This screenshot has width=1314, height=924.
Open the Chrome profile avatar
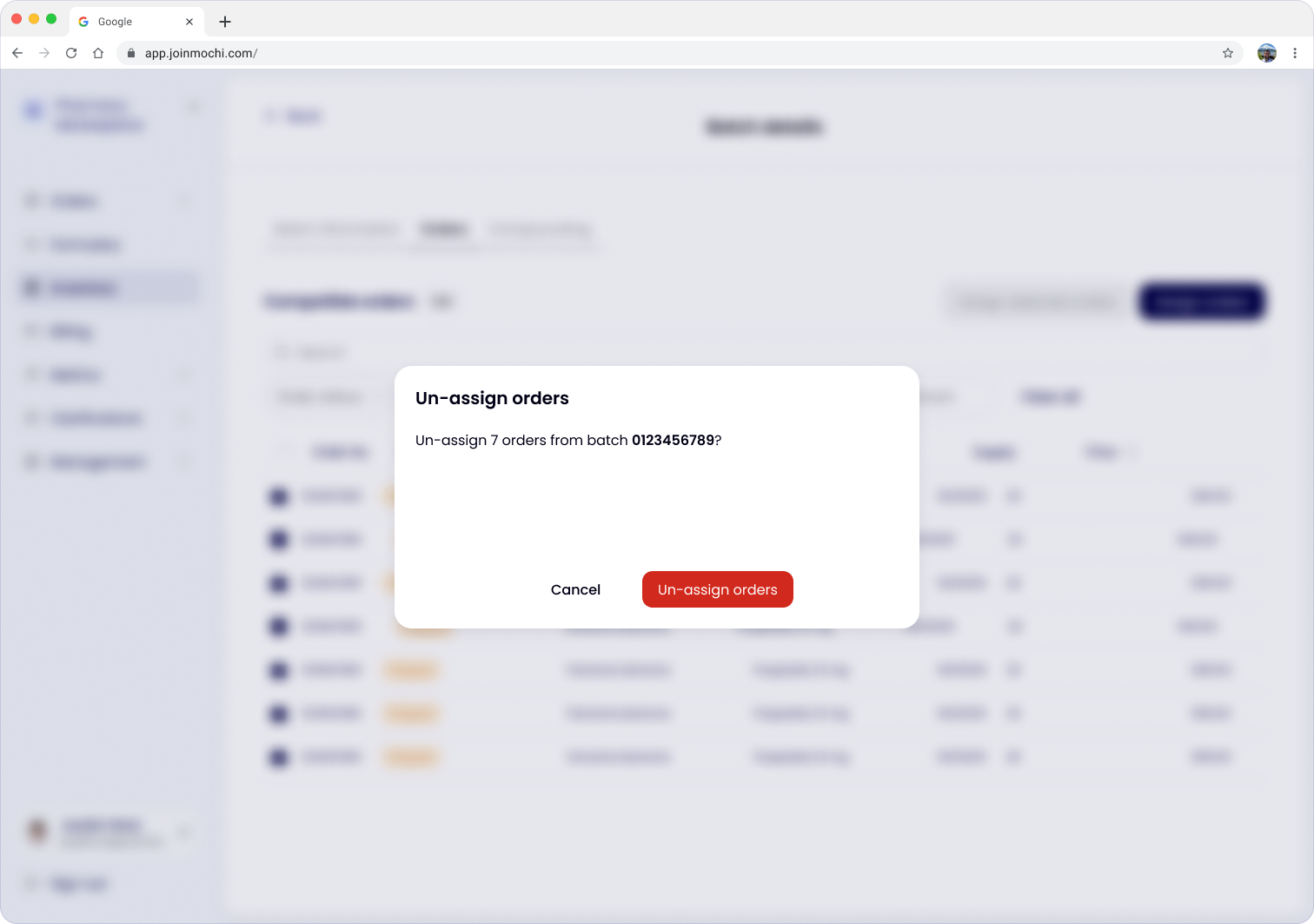(x=1267, y=53)
